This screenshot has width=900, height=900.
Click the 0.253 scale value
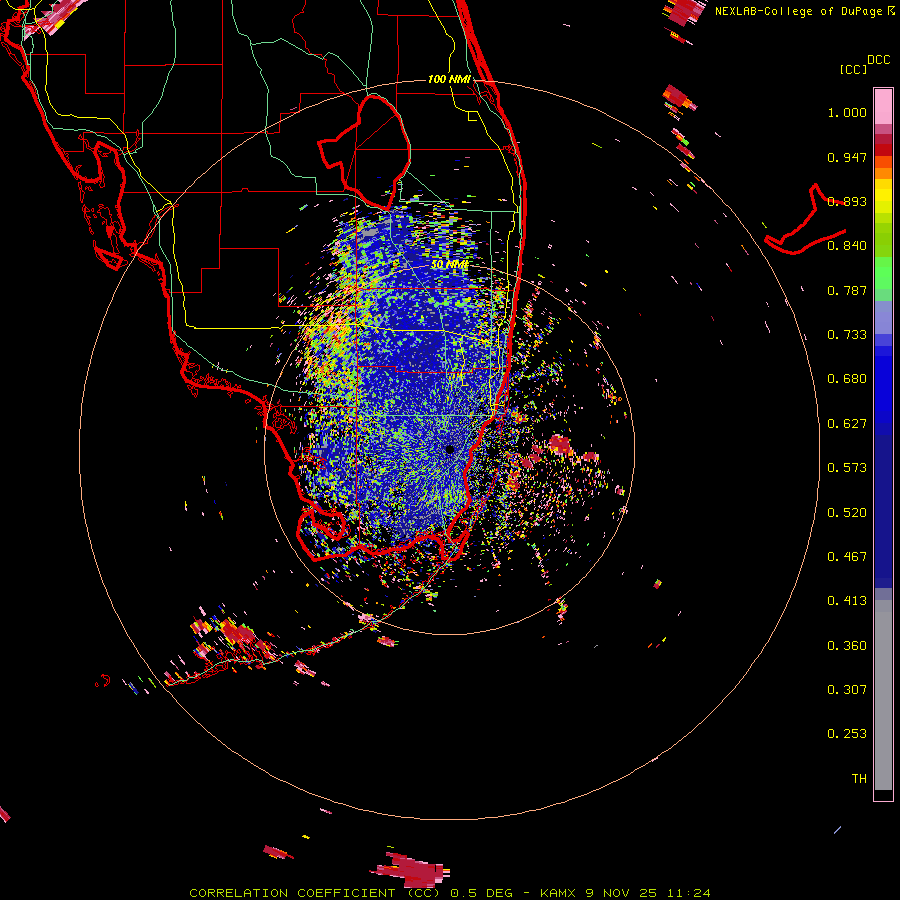pos(847,734)
